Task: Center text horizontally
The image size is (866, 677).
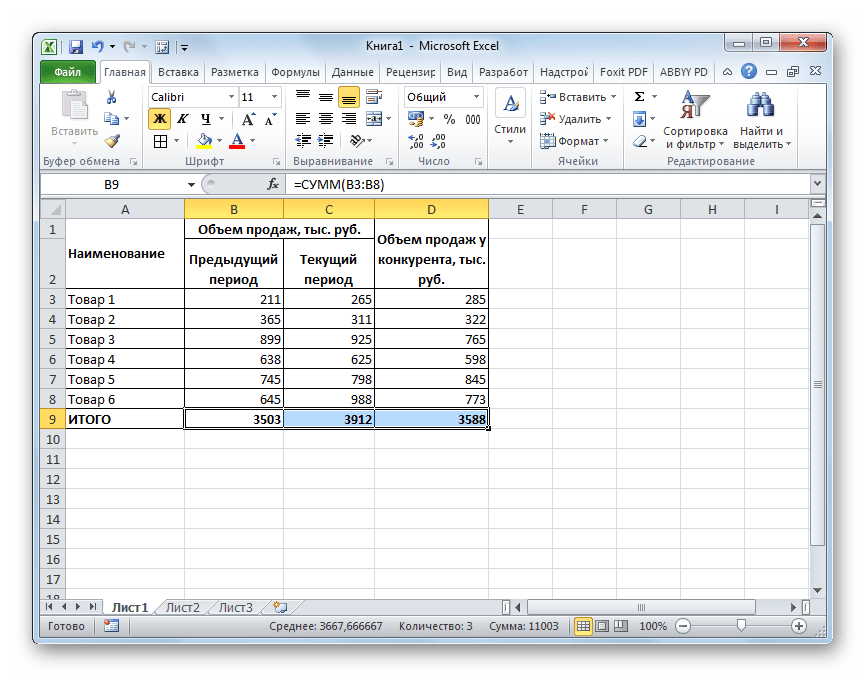Action: (x=326, y=119)
